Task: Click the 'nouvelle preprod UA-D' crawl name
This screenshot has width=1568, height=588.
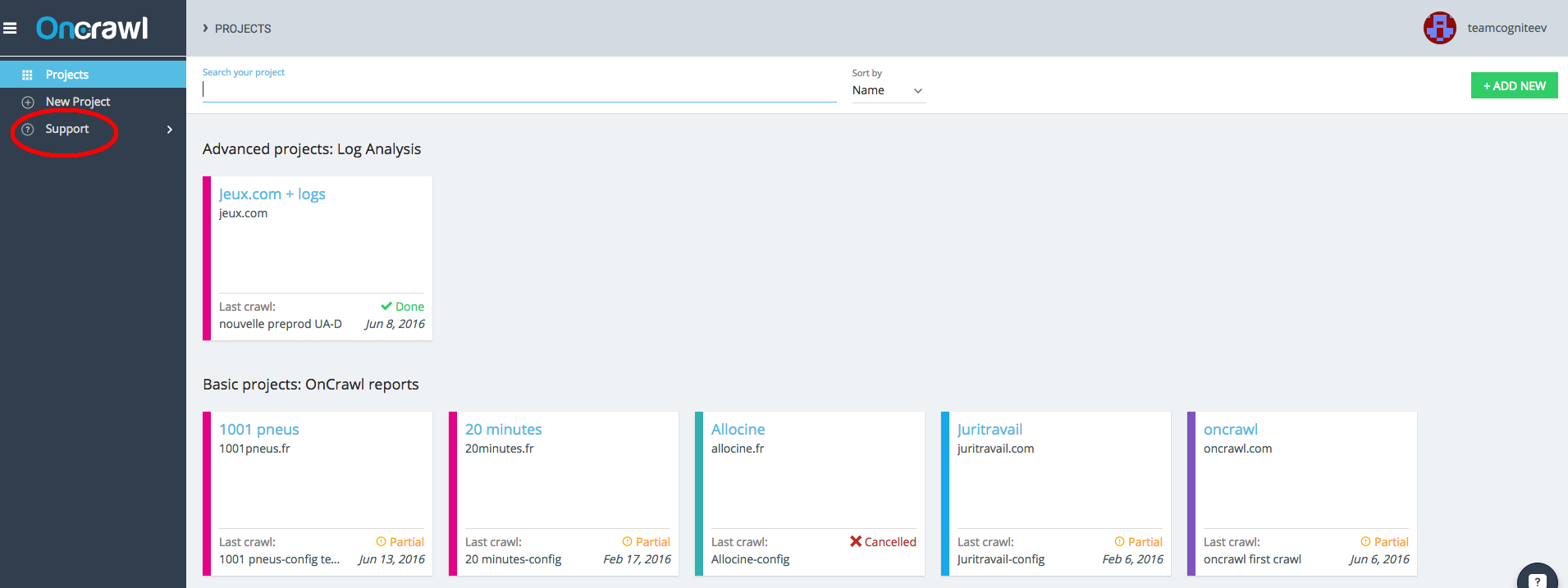Action: click(281, 324)
